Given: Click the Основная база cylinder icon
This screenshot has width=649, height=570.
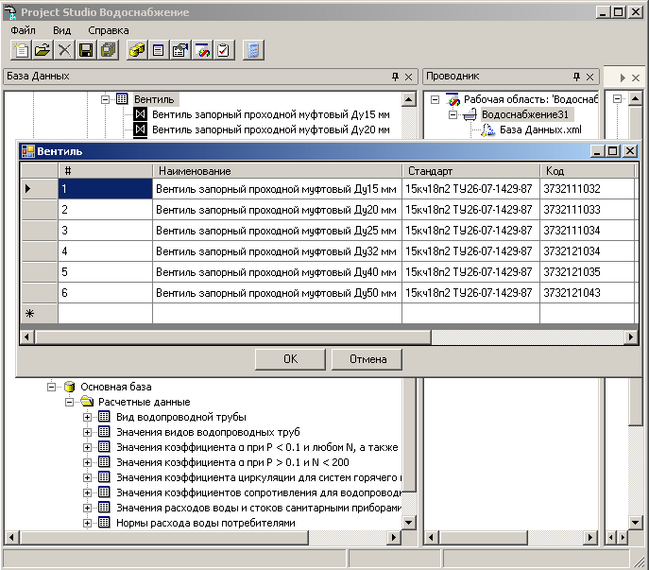Looking at the screenshot, I should 70,387.
